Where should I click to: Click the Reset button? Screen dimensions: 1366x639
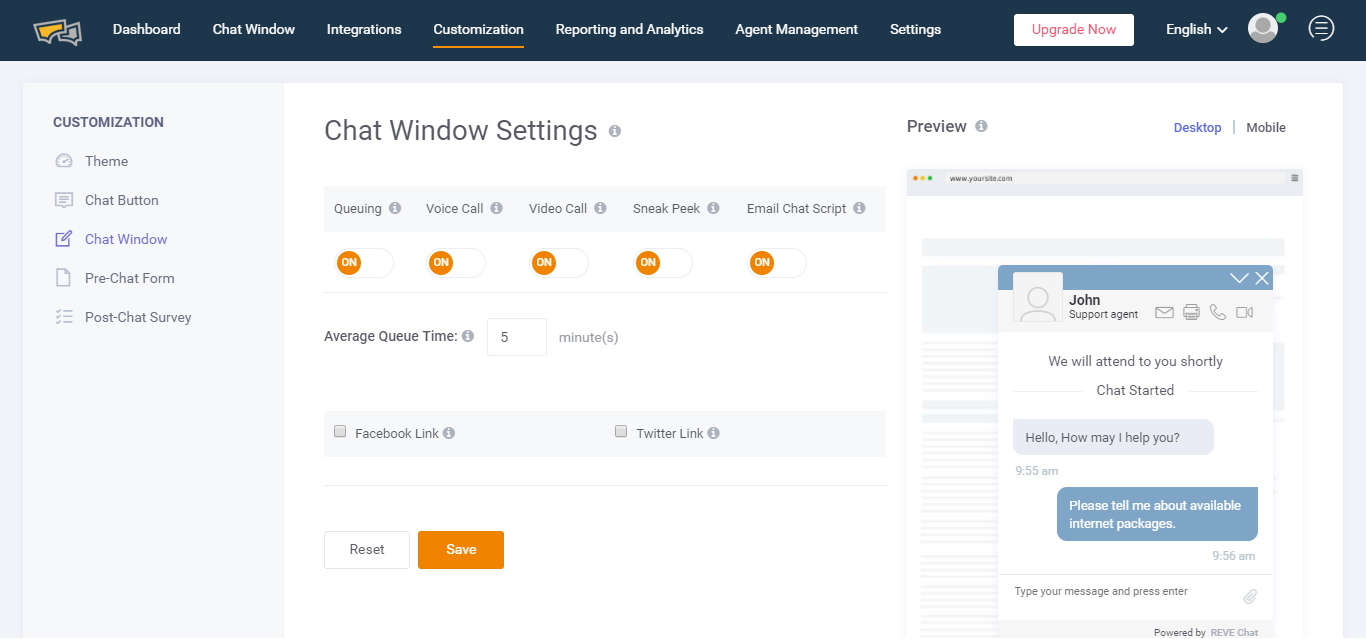367,550
